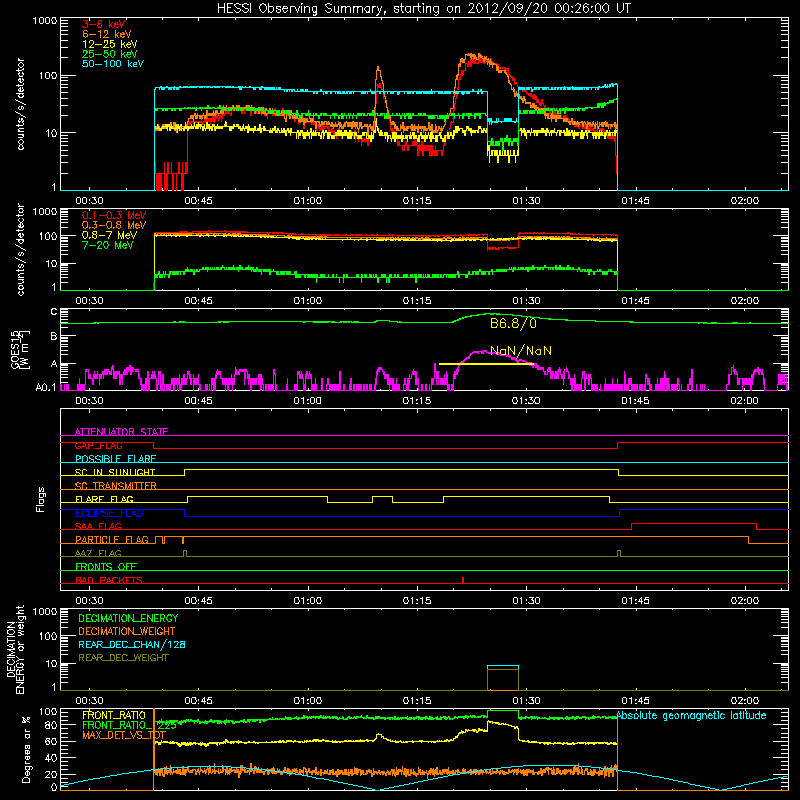
Task: Click the SC_TRANSMITTER flag label
Action: (x=116, y=486)
